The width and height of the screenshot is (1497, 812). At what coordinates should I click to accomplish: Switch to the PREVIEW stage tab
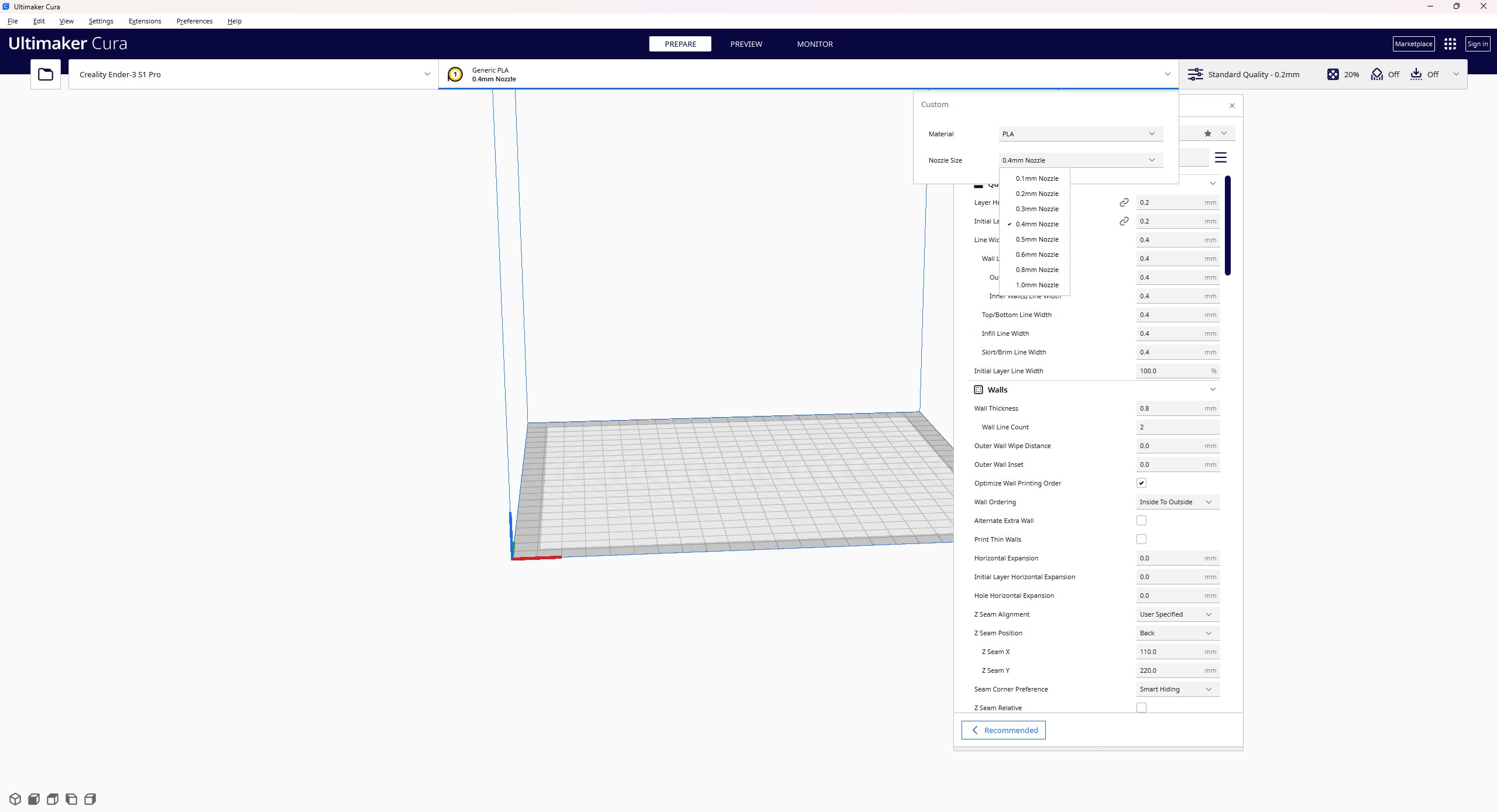[x=746, y=44]
